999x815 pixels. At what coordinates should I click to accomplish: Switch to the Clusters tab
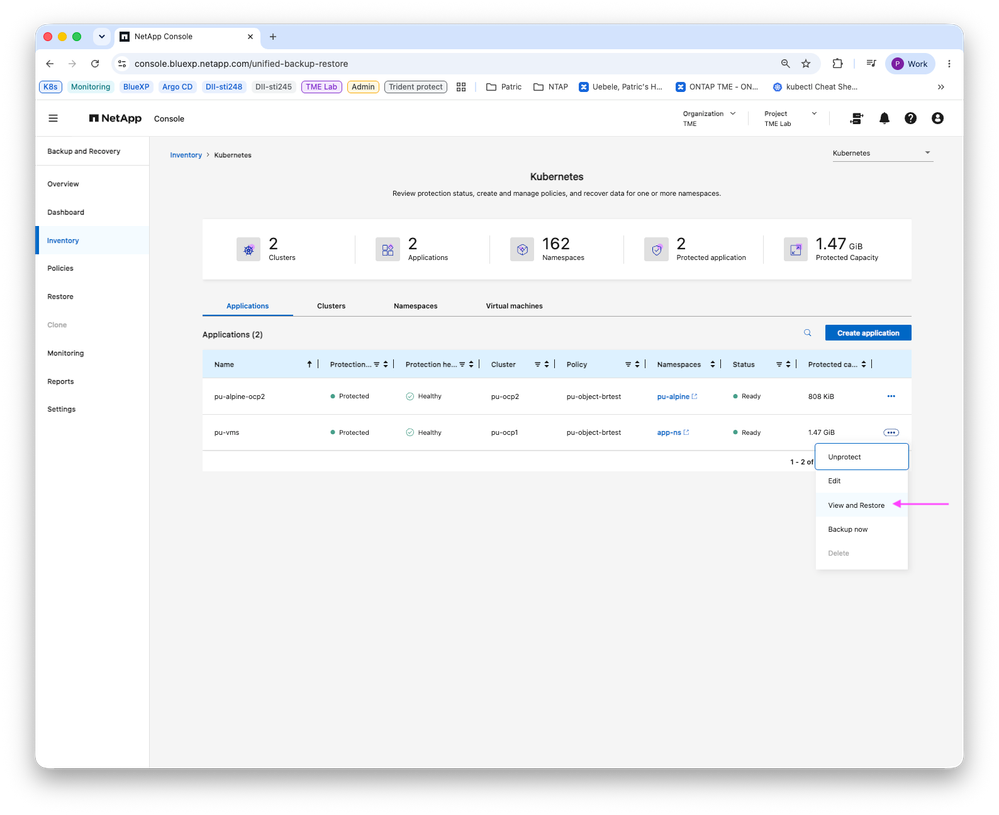point(331,306)
